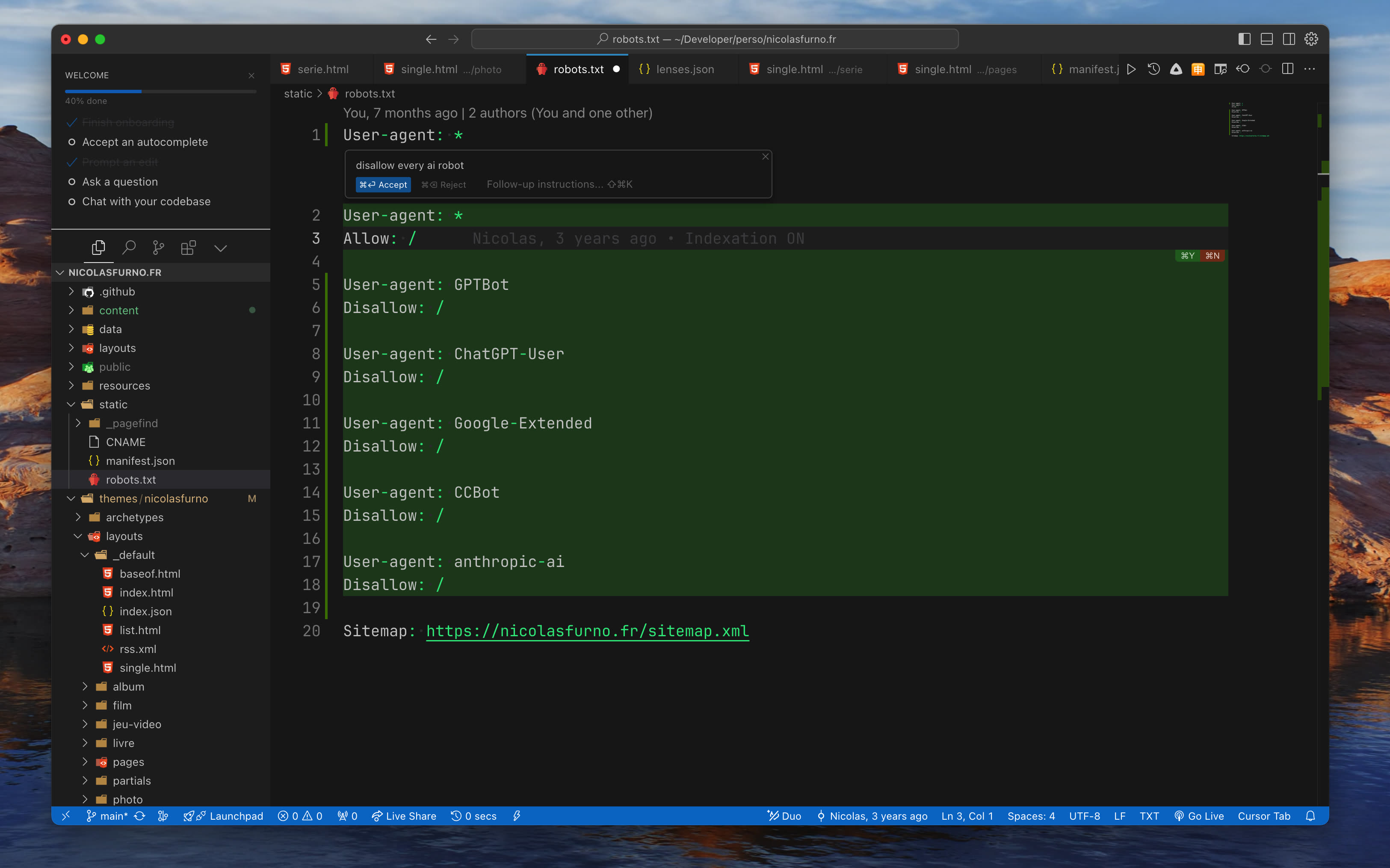This screenshot has width=1390, height=868.
Task: Expand the content folder
Action: coord(119,310)
